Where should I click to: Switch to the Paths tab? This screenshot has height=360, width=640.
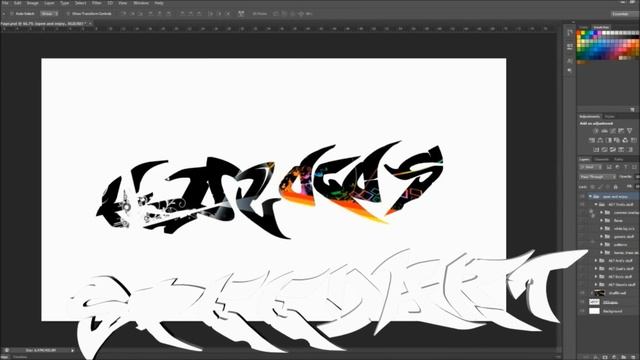pyautogui.click(x=619, y=159)
